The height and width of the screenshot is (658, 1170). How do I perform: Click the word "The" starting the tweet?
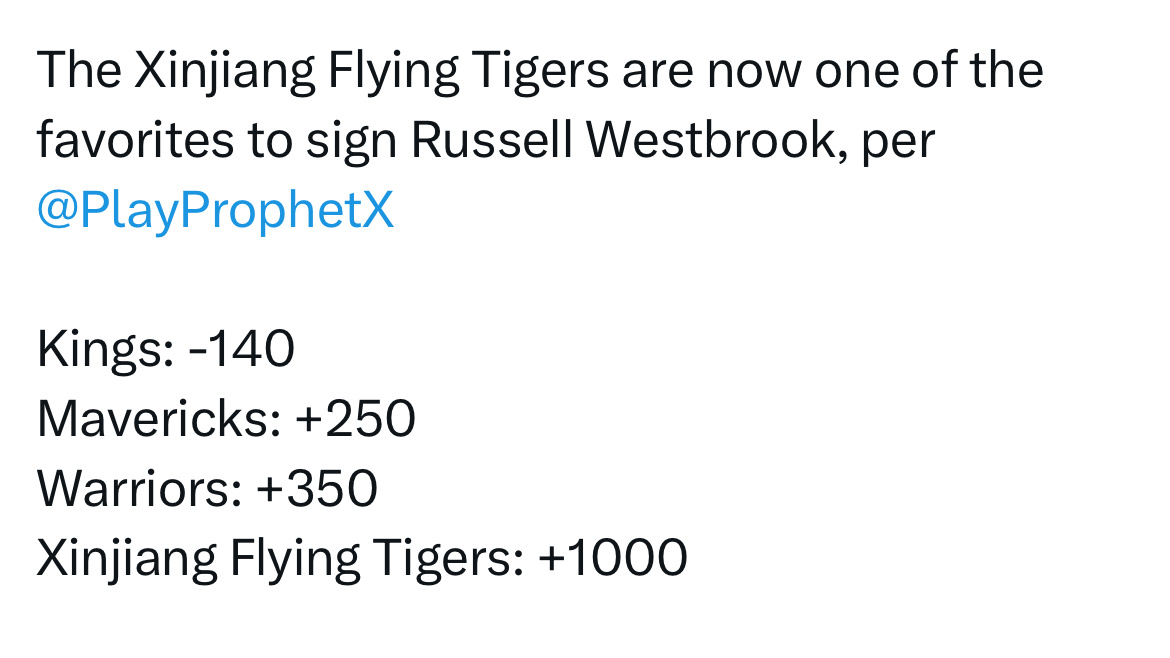point(78,70)
